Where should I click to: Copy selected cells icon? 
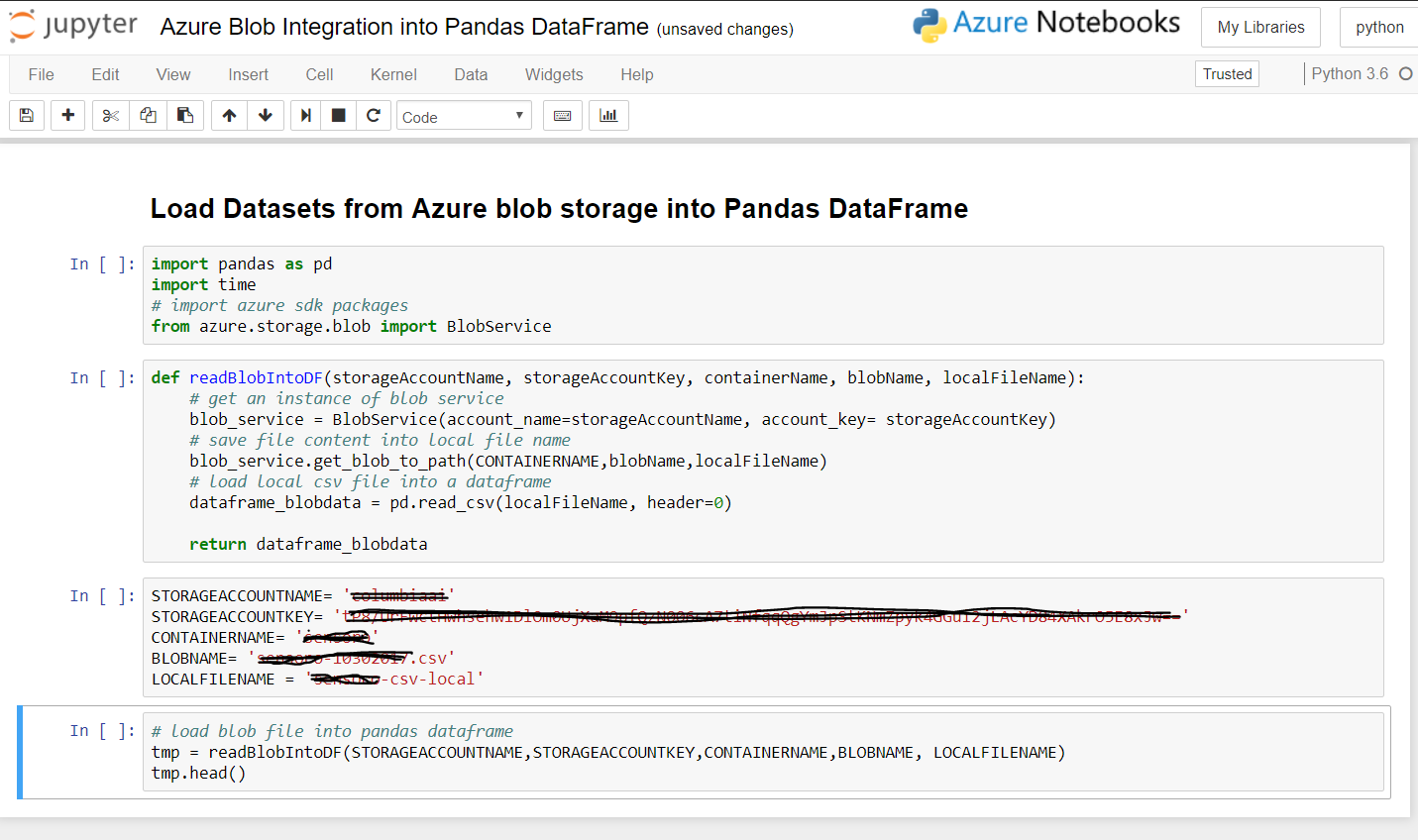click(x=148, y=116)
